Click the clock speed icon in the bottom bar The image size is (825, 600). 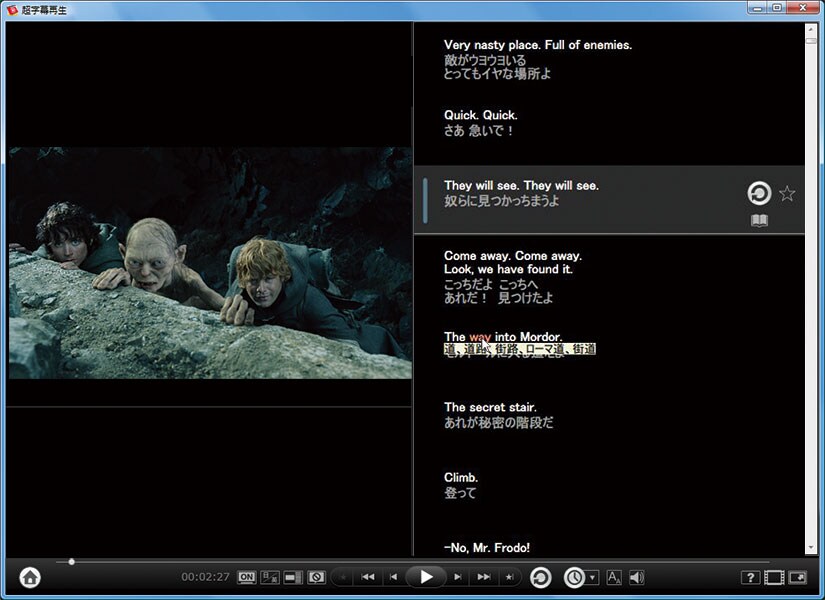pyautogui.click(x=575, y=577)
